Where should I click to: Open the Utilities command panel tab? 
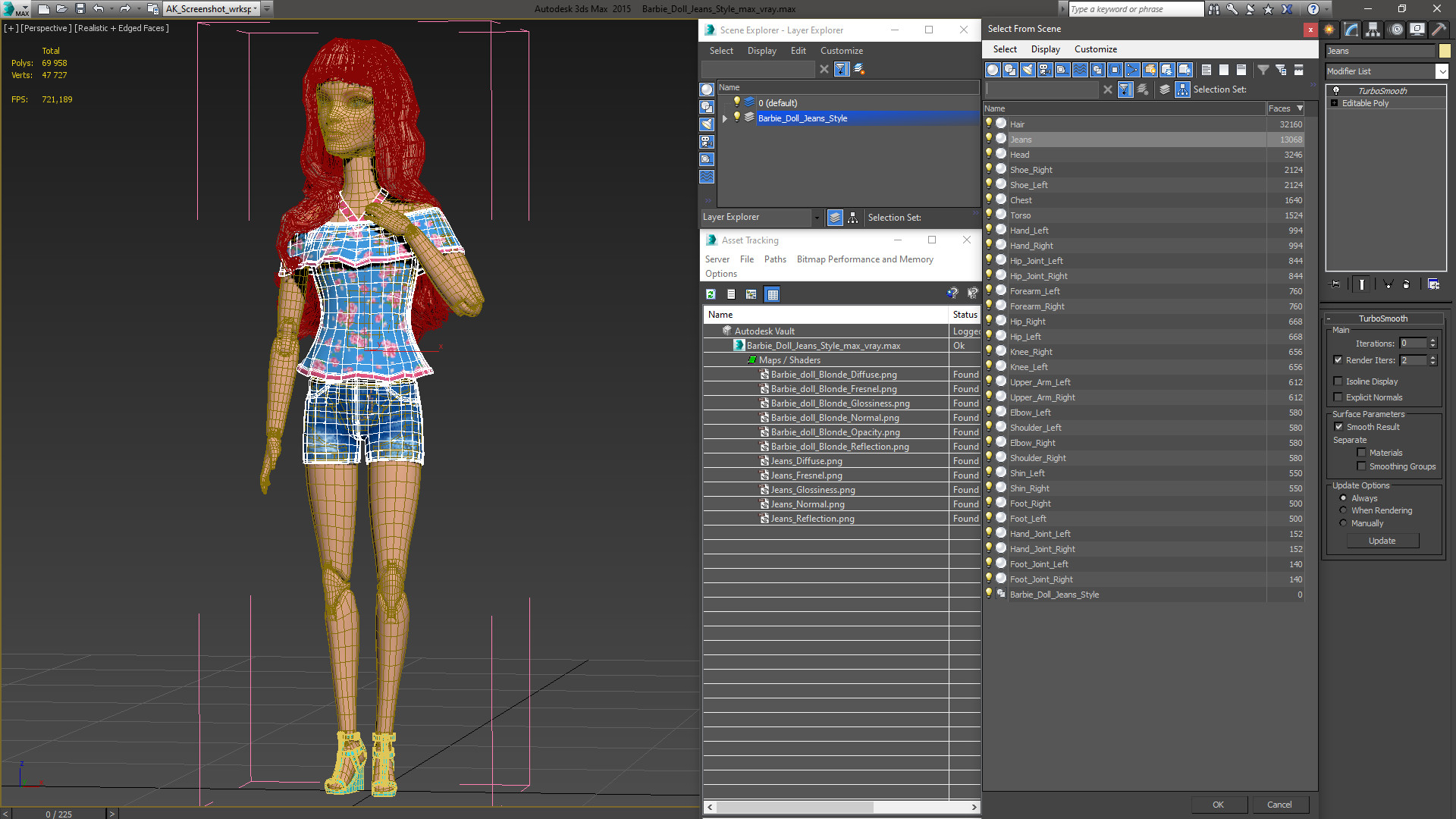click(x=1439, y=30)
